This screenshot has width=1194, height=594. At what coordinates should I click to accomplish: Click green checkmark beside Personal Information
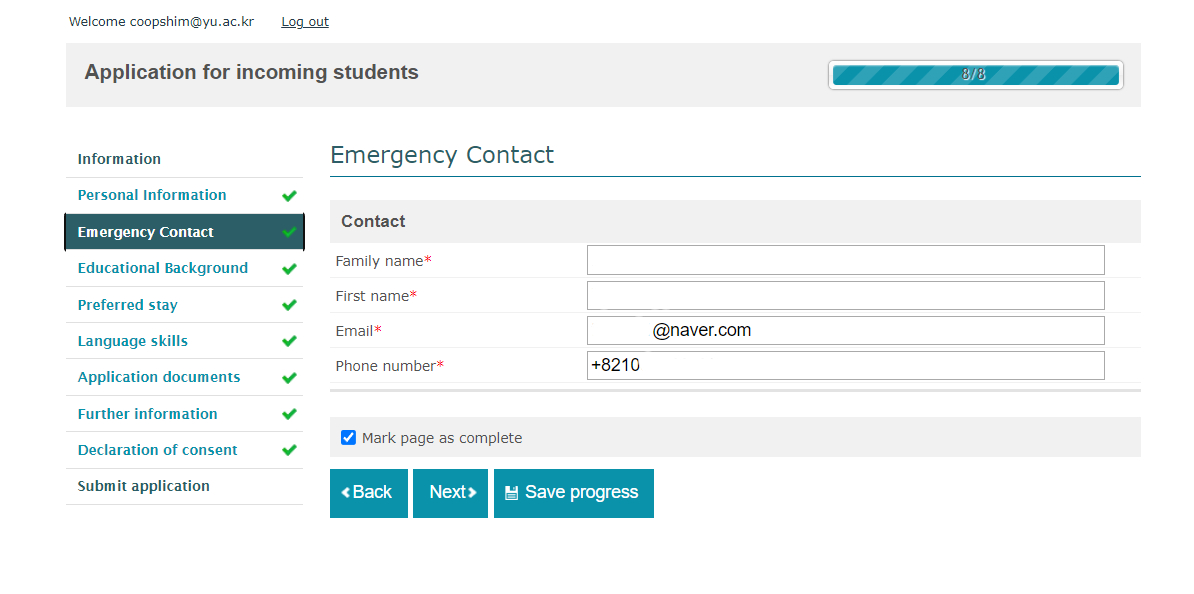pyautogui.click(x=290, y=196)
